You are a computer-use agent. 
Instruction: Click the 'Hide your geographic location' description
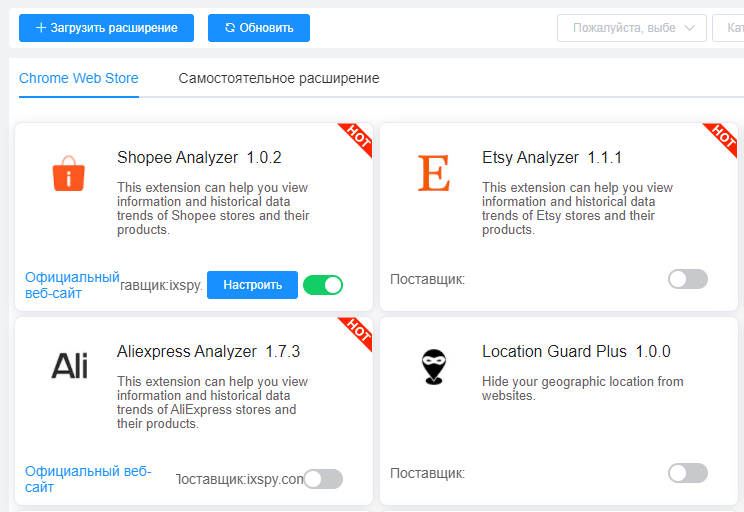pos(583,389)
